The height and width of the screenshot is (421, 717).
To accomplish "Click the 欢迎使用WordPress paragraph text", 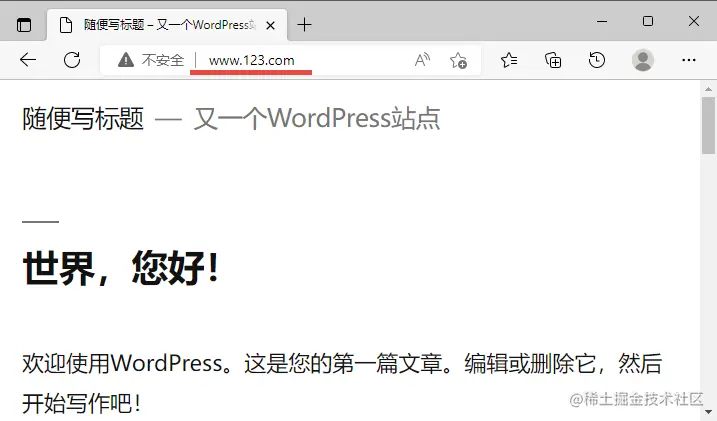I will tap(342, 384).
